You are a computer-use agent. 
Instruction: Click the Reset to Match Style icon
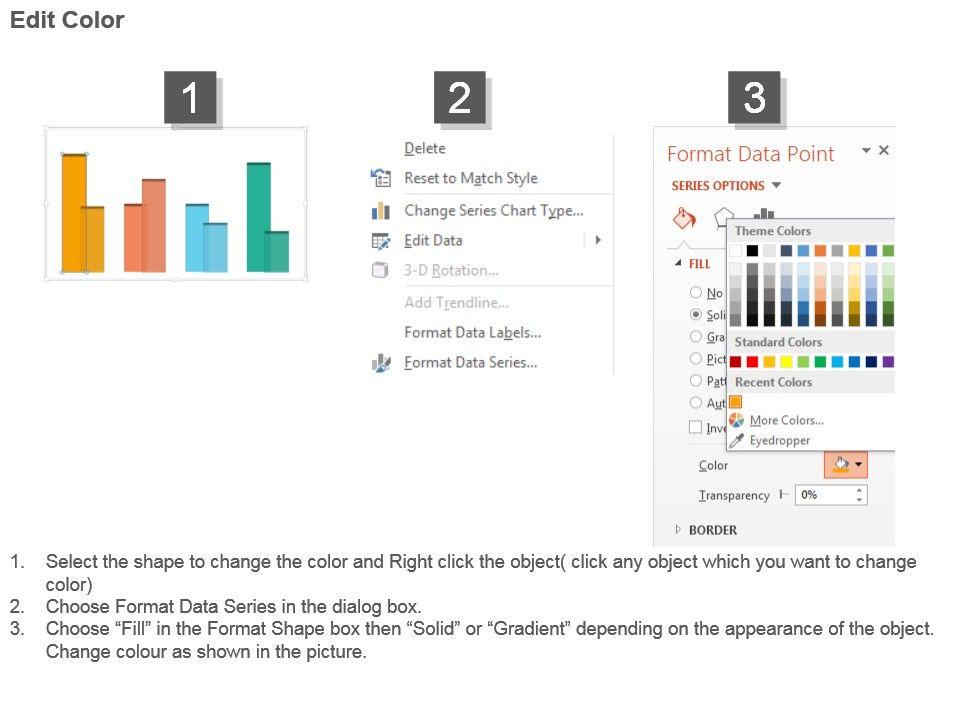tap(381, 178)
